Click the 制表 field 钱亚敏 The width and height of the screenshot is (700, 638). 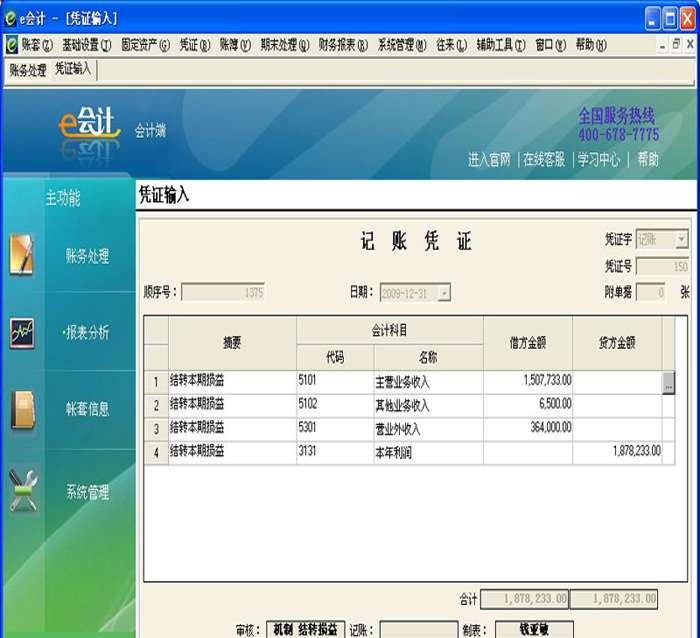point(534,630)
